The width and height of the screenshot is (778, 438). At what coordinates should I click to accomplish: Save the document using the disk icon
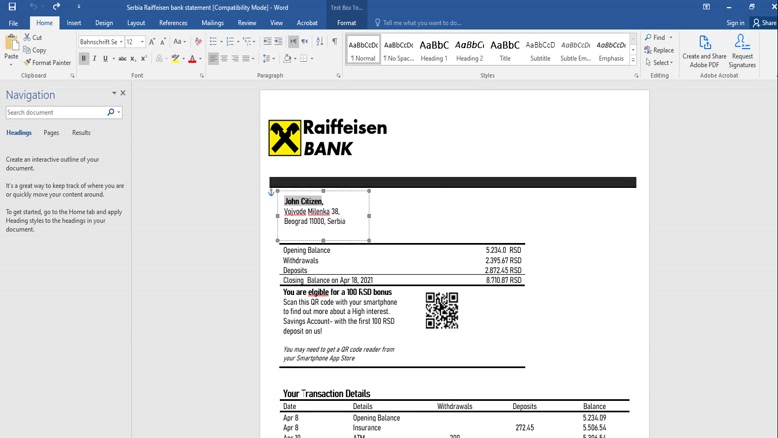tap(12, 7)
